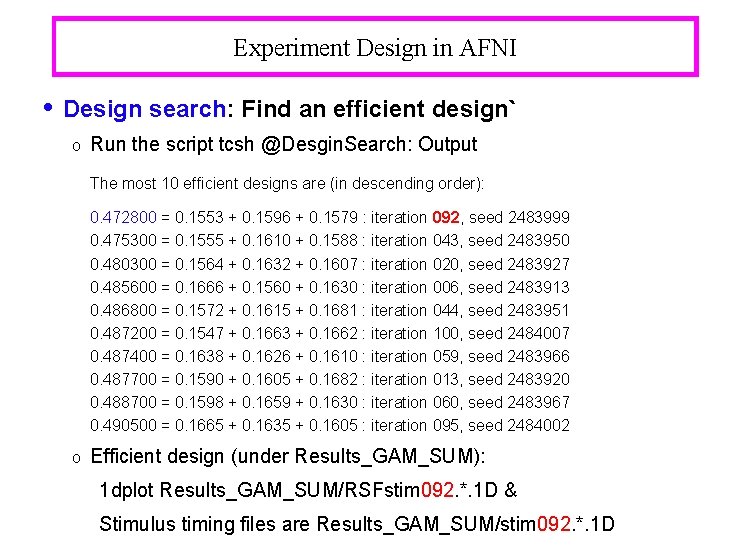Screen dimensions: 756x554
Task: Select the row starting with 0.472800
Action: click(x=330, y=217)
